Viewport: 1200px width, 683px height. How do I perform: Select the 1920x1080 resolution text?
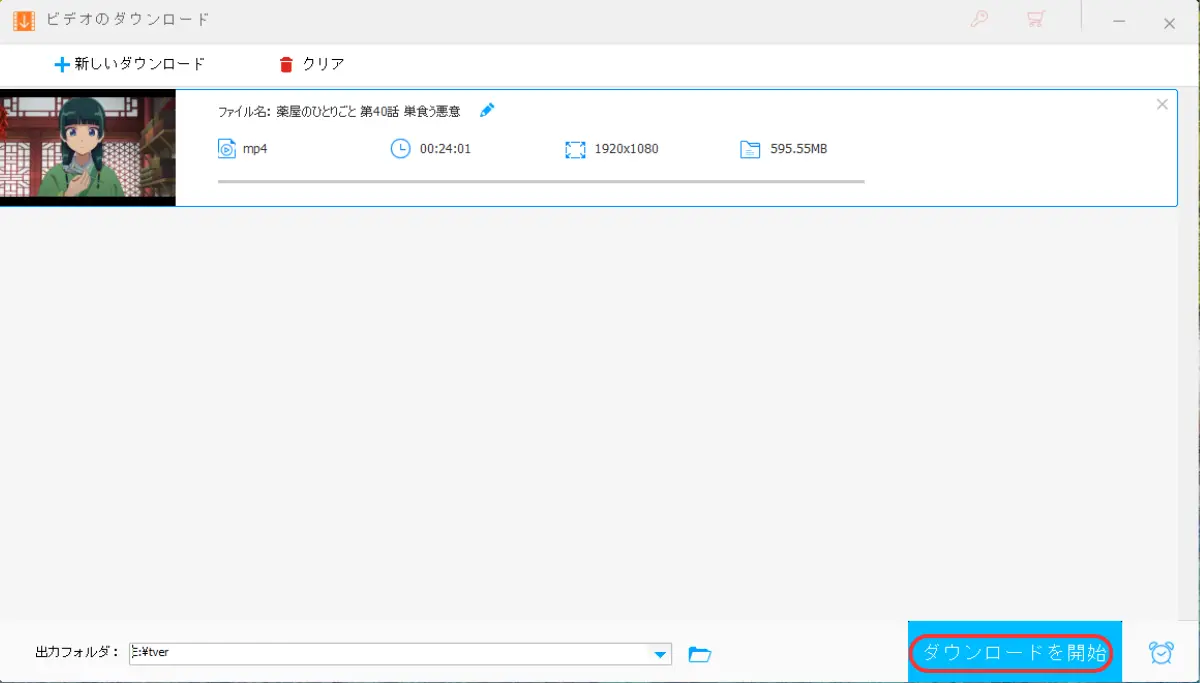626,149
